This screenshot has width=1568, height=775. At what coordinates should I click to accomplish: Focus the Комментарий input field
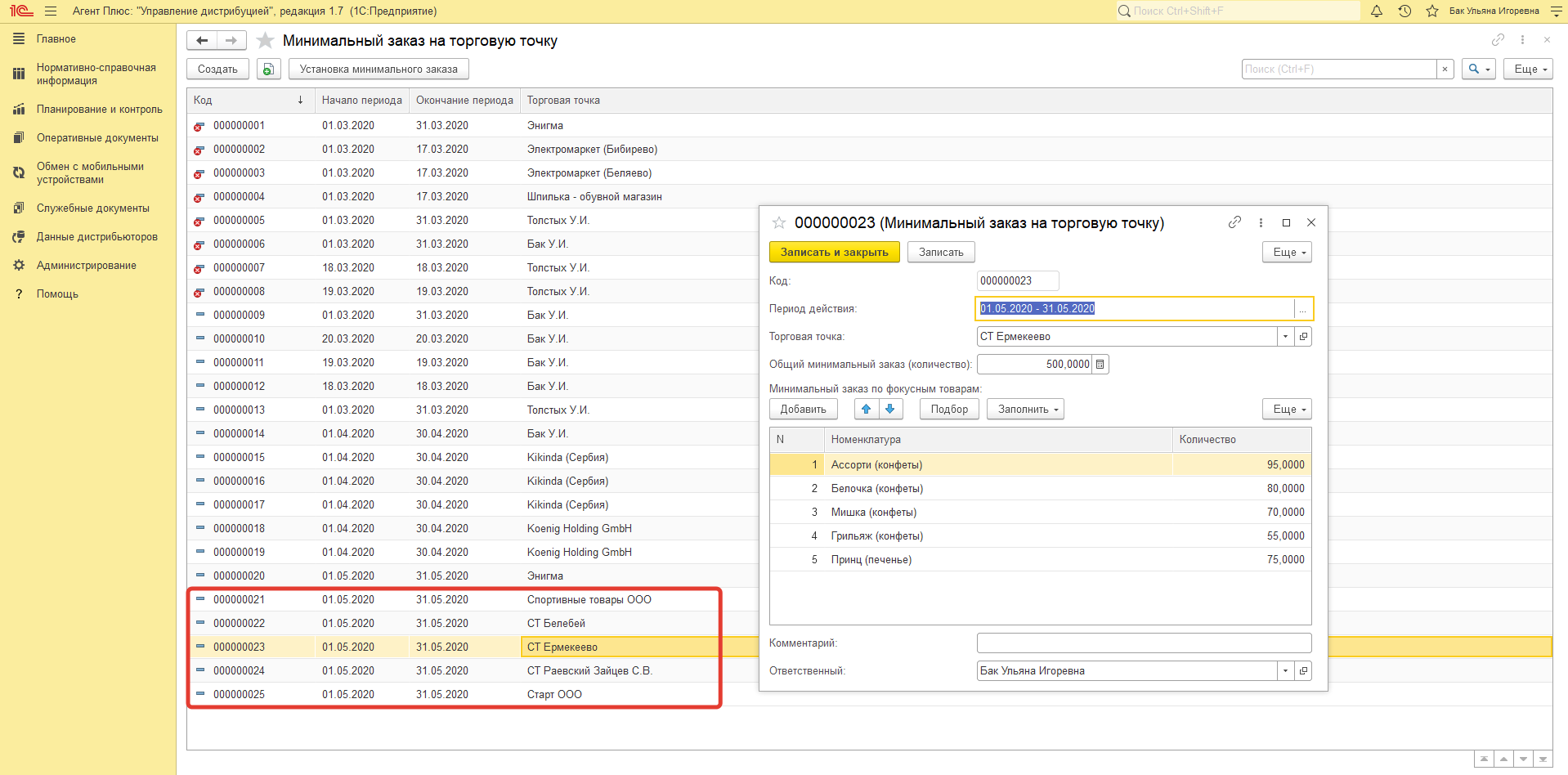(x=1144, y=643)
